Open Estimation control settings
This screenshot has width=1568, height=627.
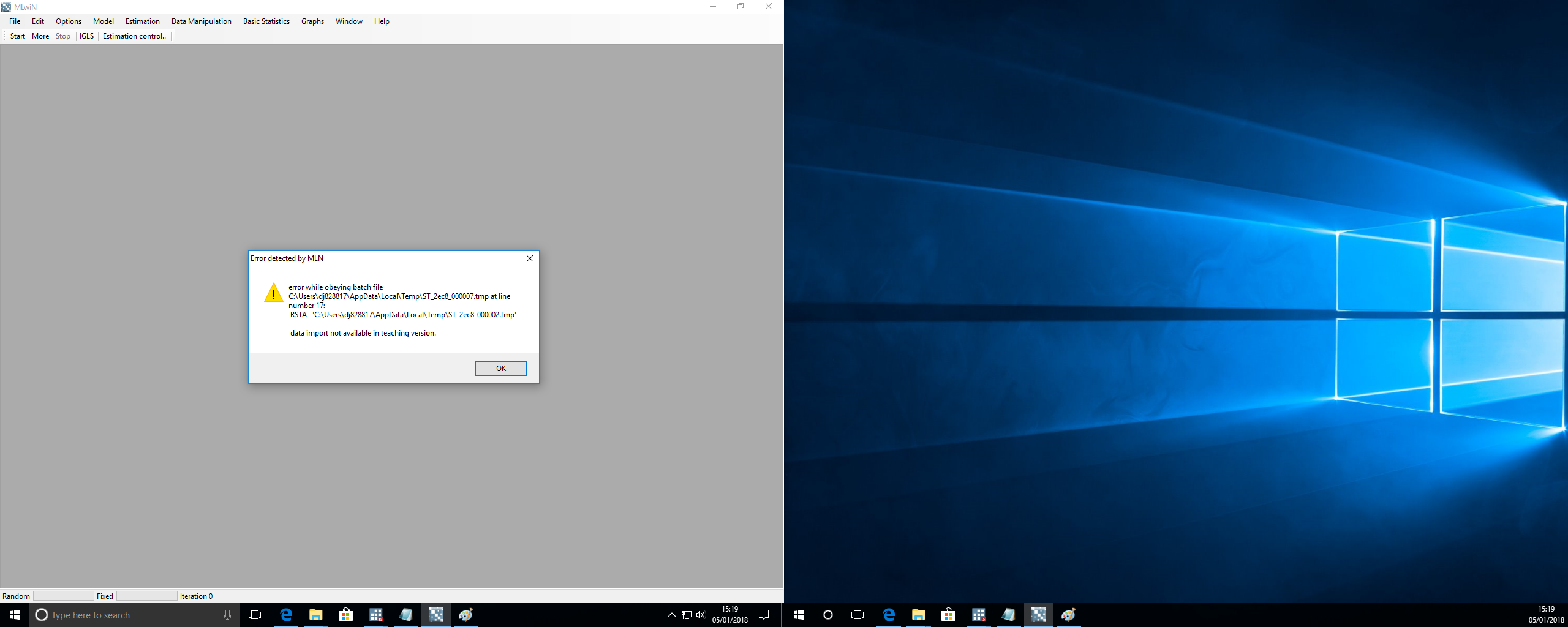(x=134, y=36)
